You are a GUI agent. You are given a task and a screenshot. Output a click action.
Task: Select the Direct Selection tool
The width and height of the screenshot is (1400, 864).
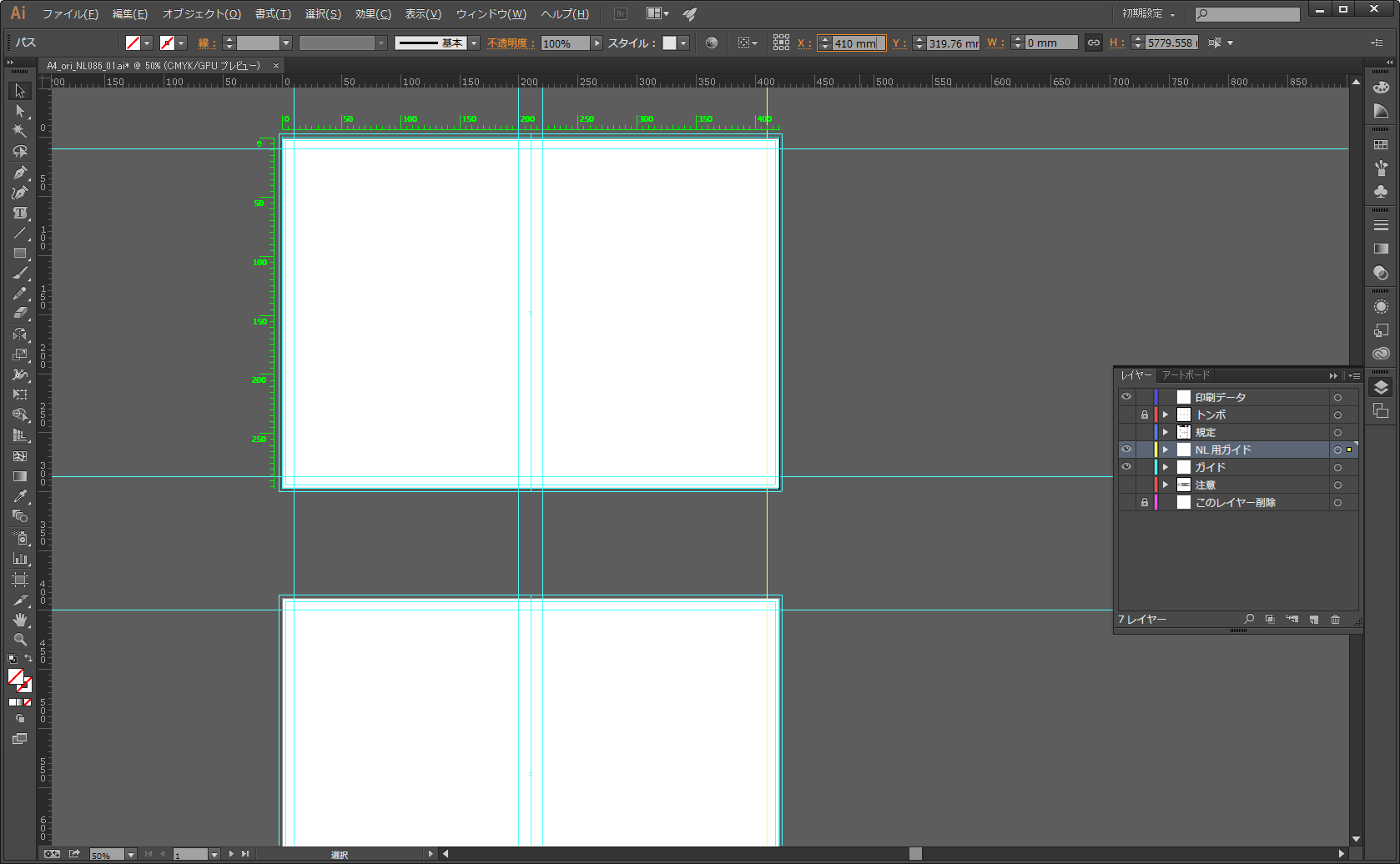pos(20,111)
